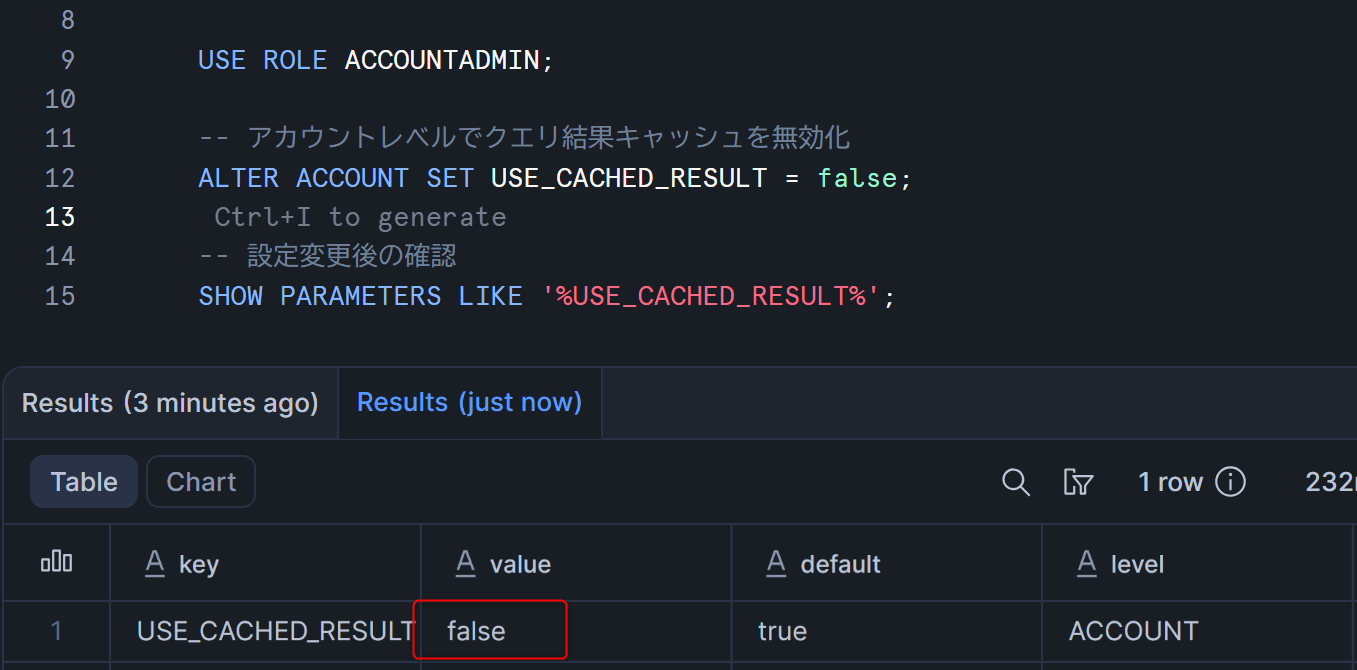The height and width of the screenshot is (670, 1357).
Task: Click the true cell in default column
Action: (782, 631)
